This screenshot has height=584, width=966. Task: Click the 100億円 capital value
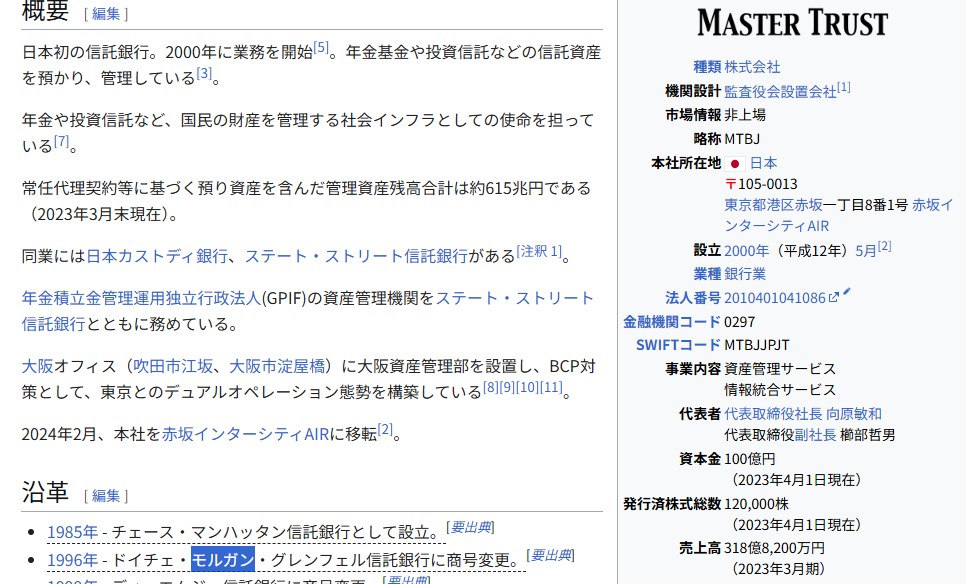pyautogui.click(x=749, y=459)
